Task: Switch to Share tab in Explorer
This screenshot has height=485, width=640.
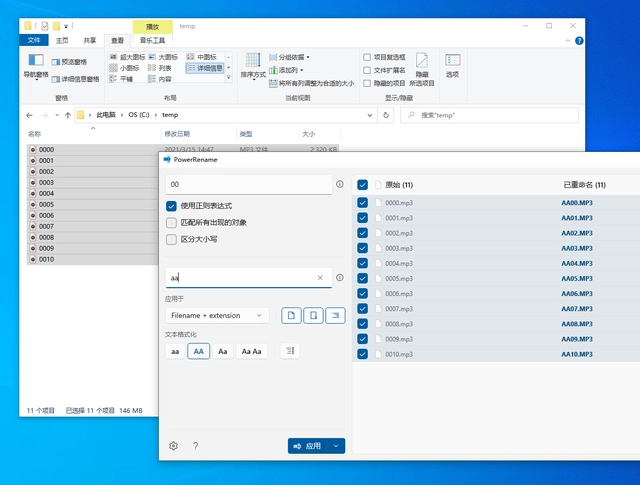Action: click(89, 40)
